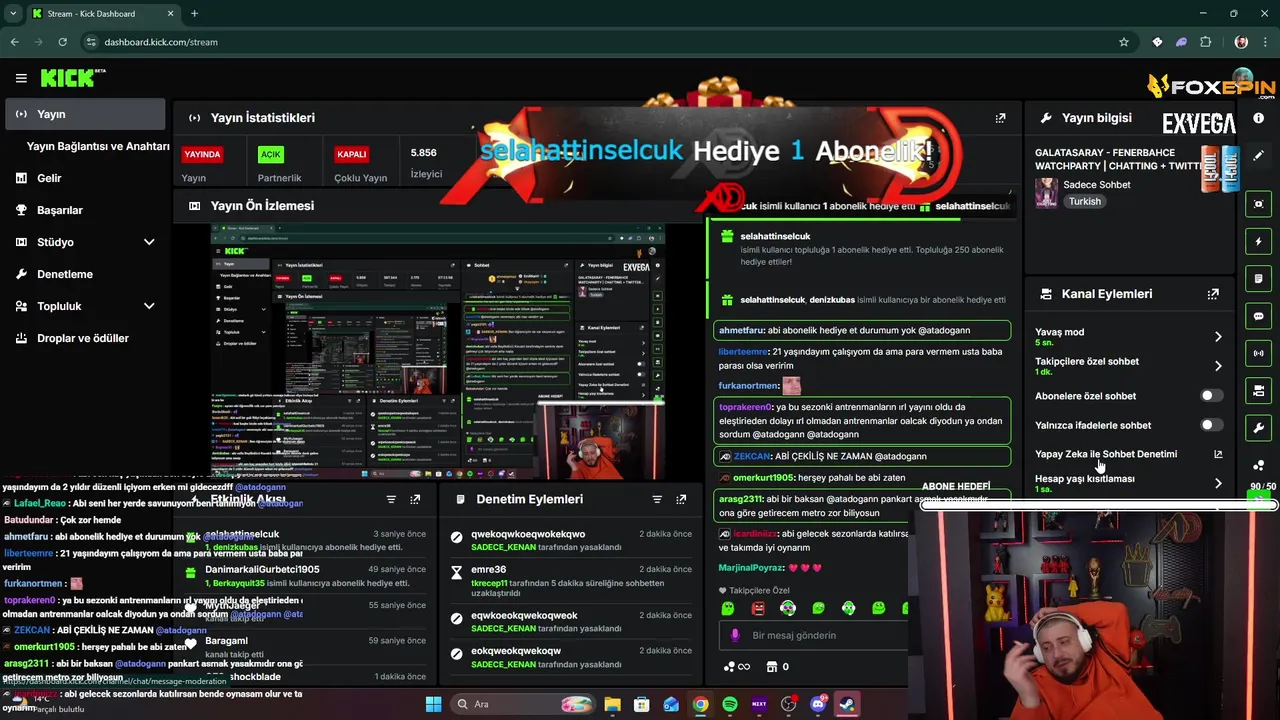Toggle the channel actions icon in right sidebar
This screenshot has height=720, width=1280.
pyautogui.click(x=1258, y=390)
